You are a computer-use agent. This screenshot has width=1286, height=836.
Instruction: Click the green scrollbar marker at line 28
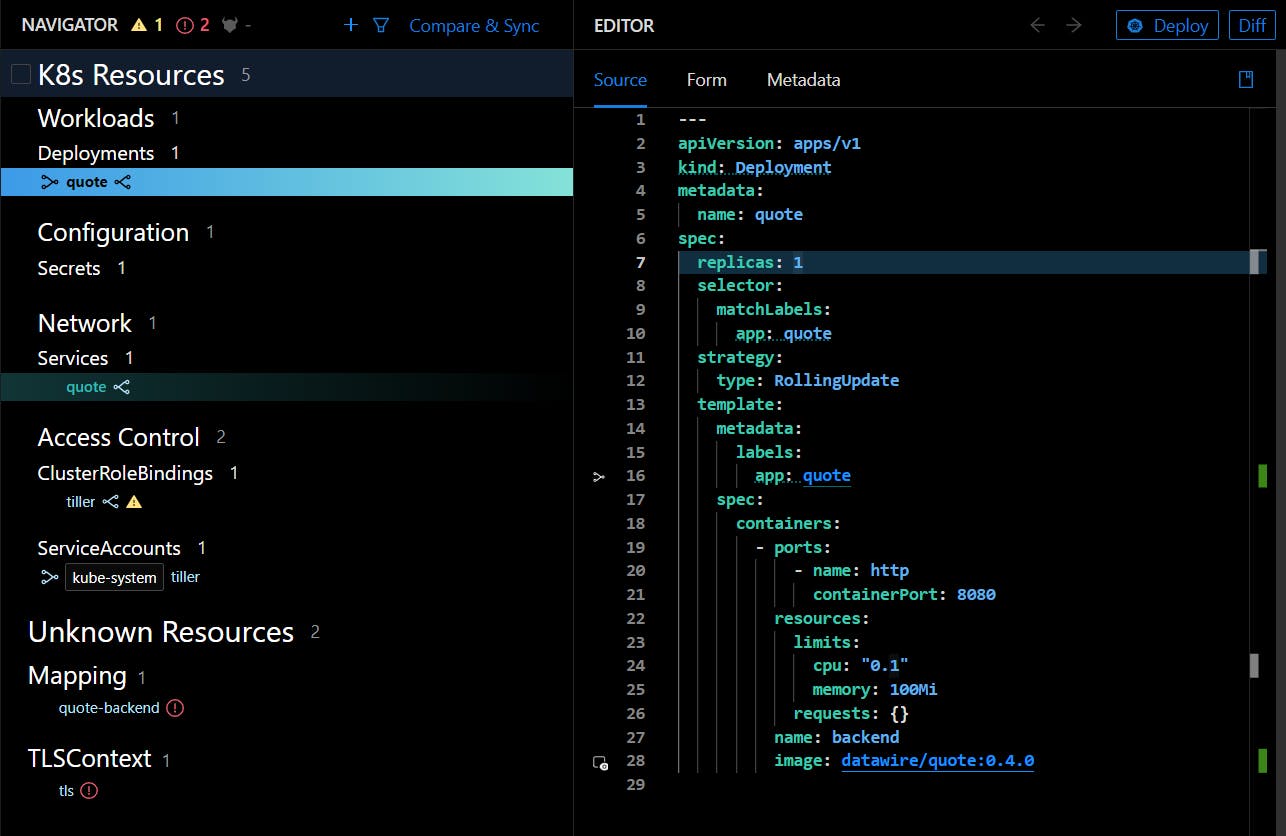[1262, 761]
